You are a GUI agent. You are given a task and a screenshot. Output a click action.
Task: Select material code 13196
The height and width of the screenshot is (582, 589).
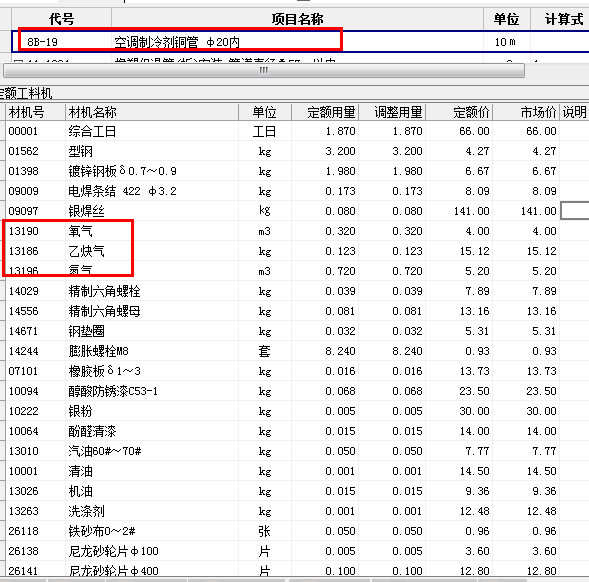point(23,271)
